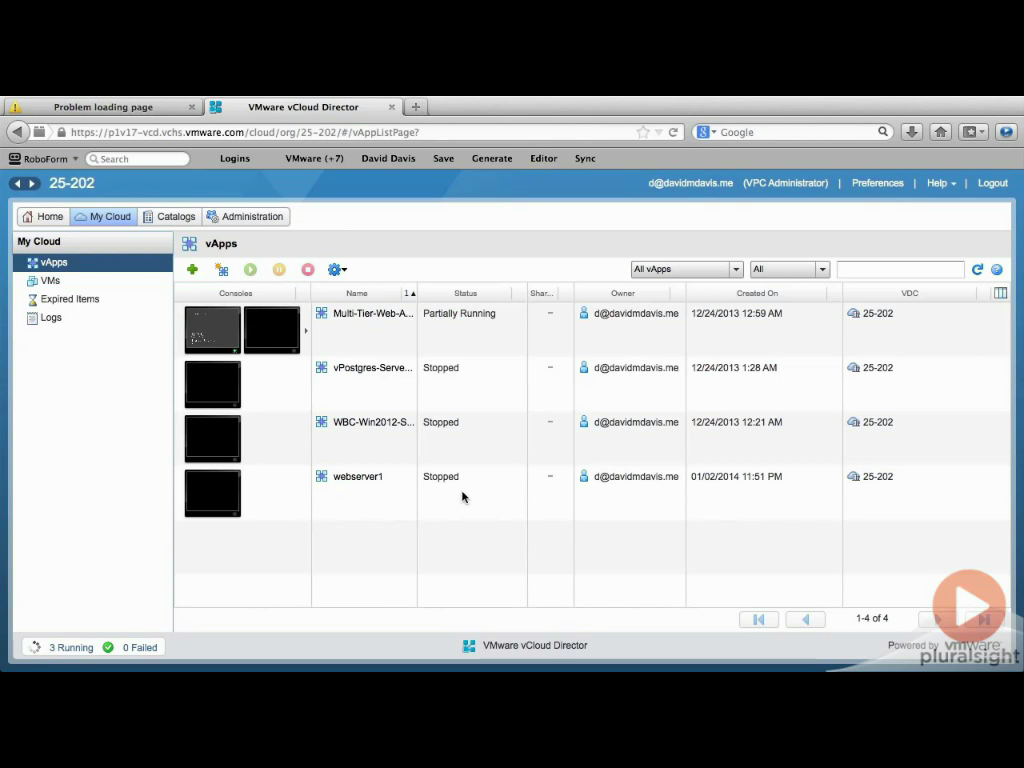Open the gear actions menu
Screen dimensions: 1024x768
click(337, 269)
